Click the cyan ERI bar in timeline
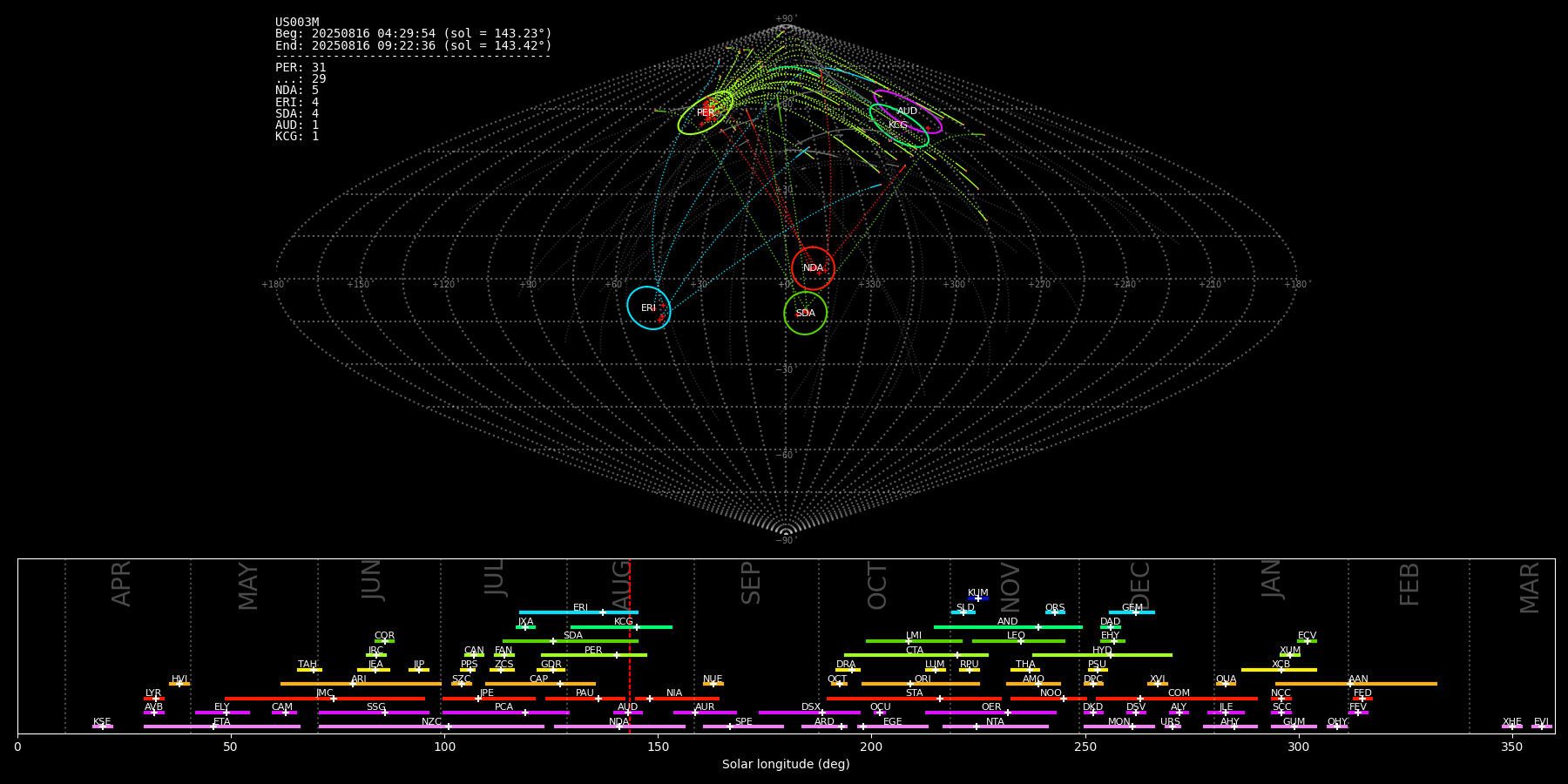This screenshot has width=1568, height=784. 578,612
